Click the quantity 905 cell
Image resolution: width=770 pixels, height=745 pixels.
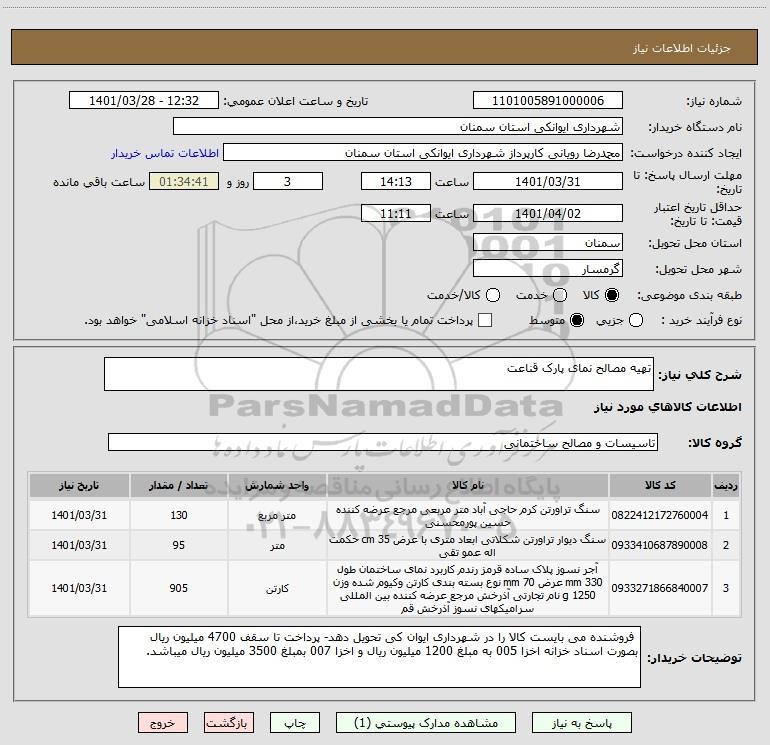[179, 588]
